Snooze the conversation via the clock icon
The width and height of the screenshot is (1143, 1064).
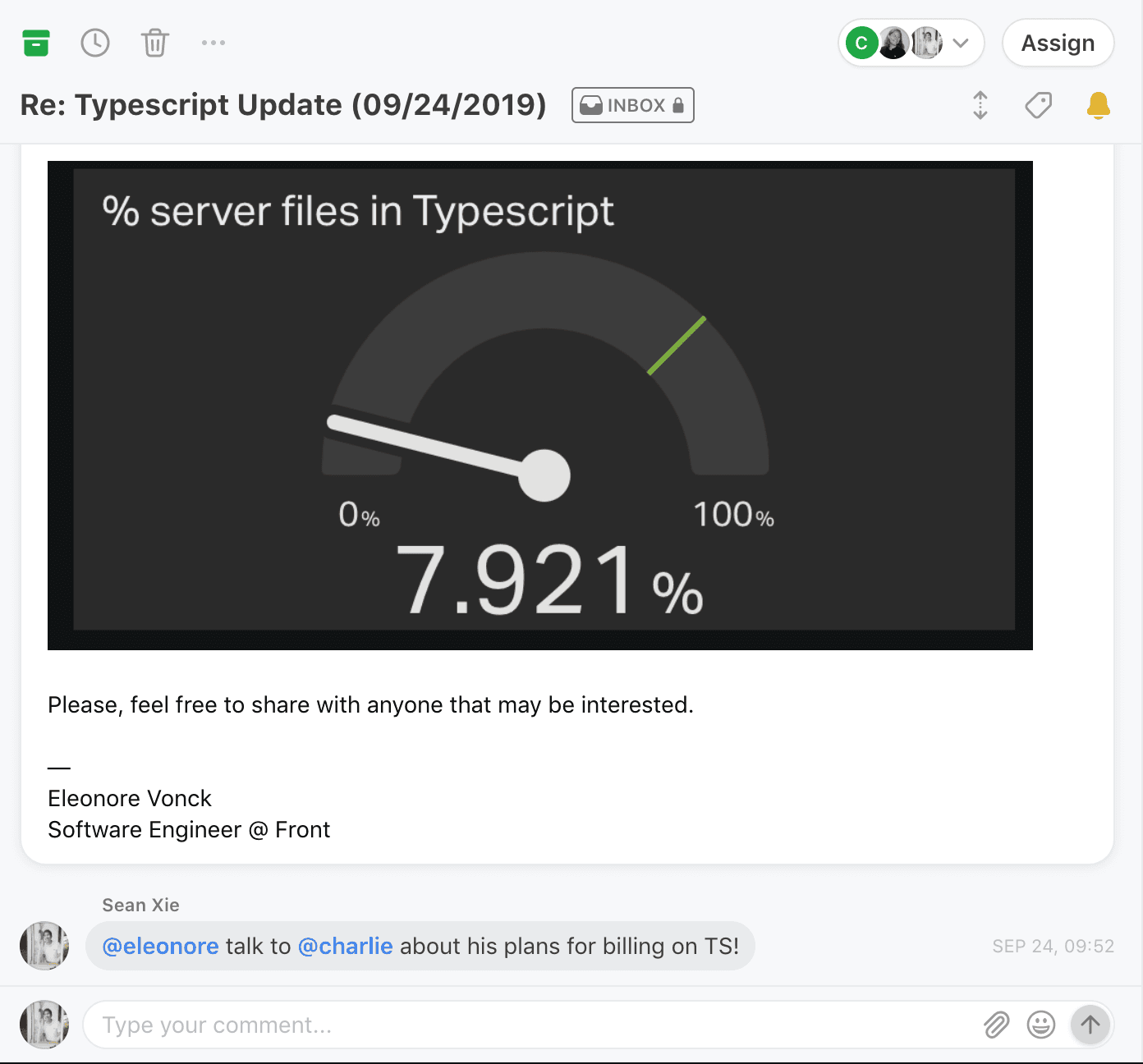pyautogui.click(x=95, y=43)
